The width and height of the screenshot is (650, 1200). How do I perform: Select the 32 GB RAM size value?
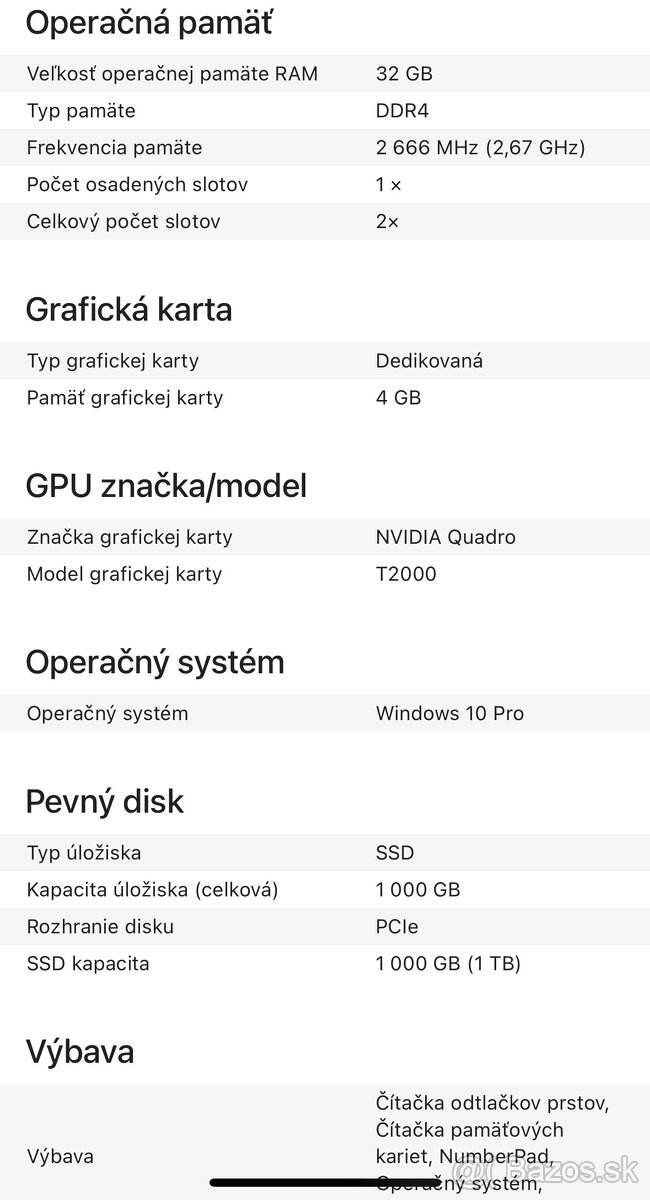point(404,73)
